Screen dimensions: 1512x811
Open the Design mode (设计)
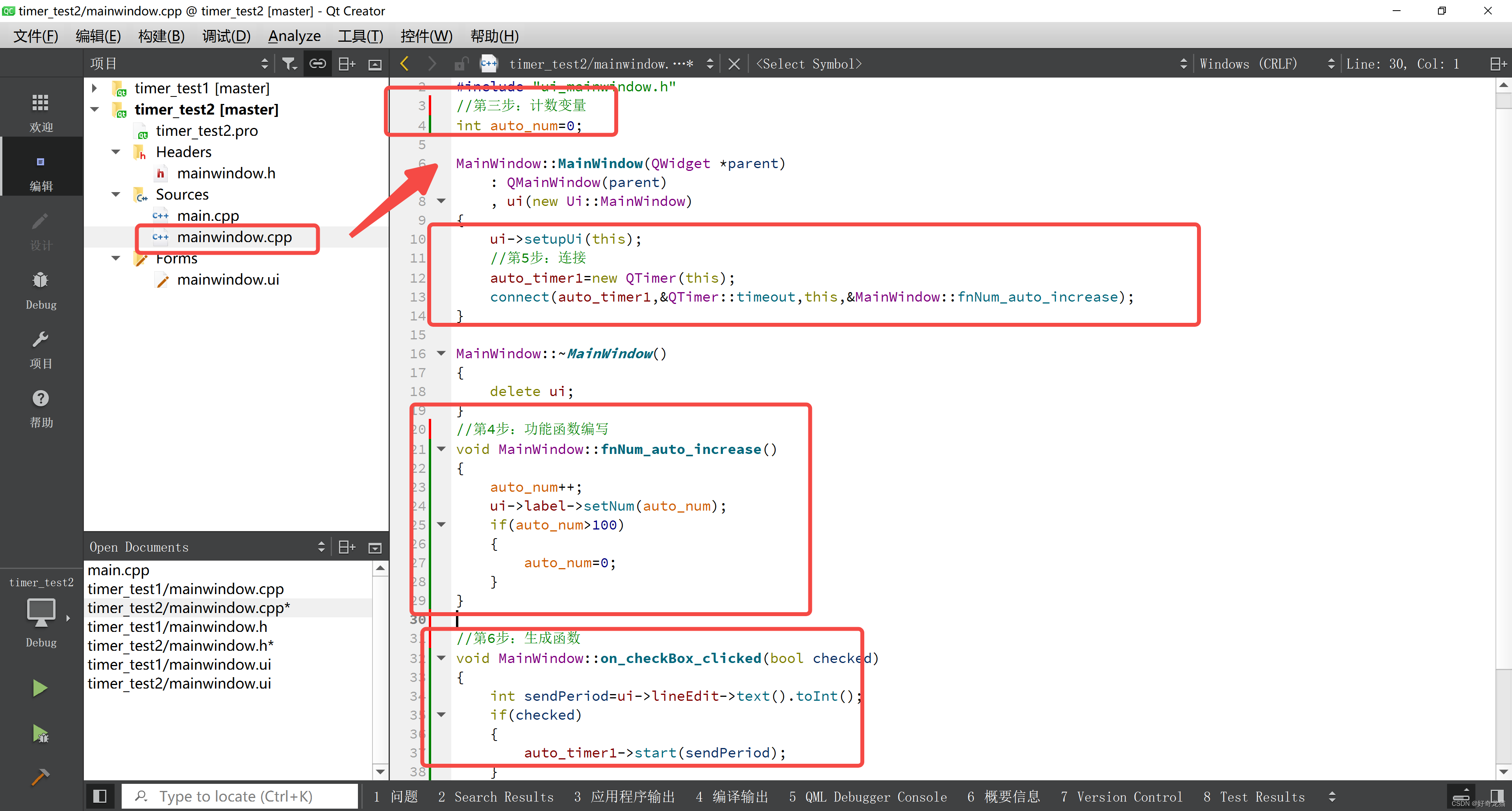[x=41, y=231]
